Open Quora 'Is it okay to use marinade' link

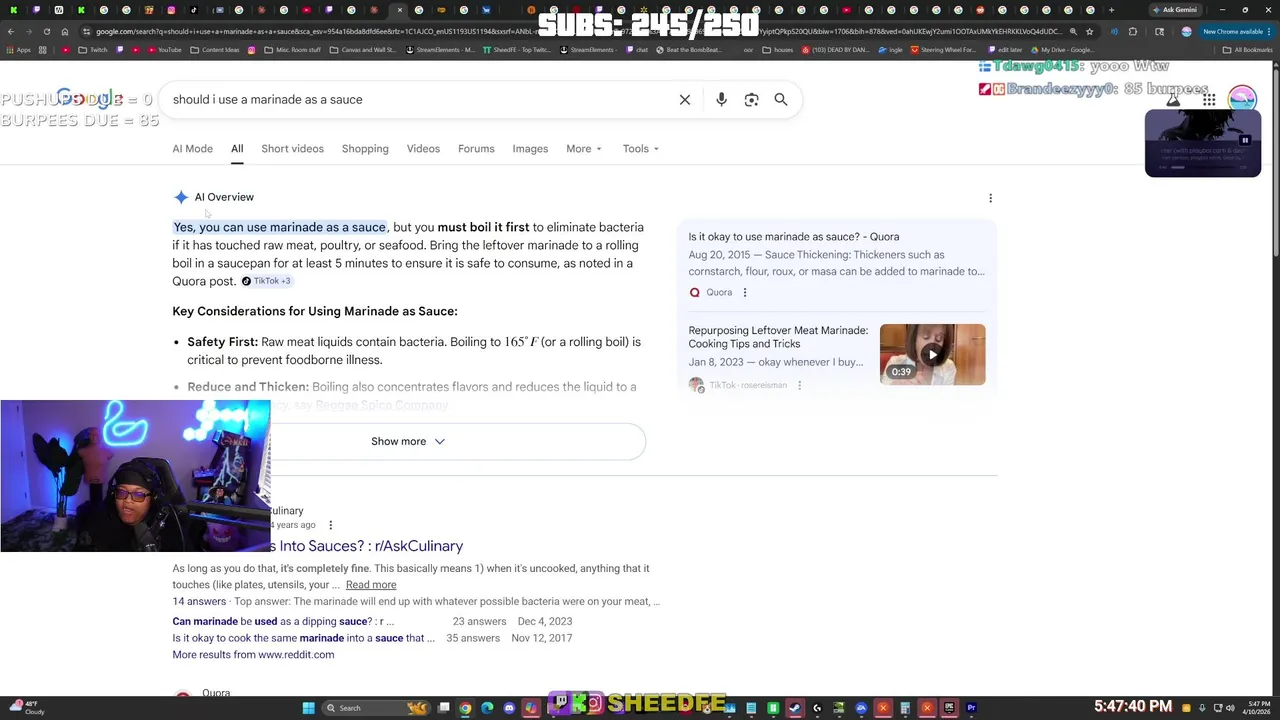click(793, 237)
